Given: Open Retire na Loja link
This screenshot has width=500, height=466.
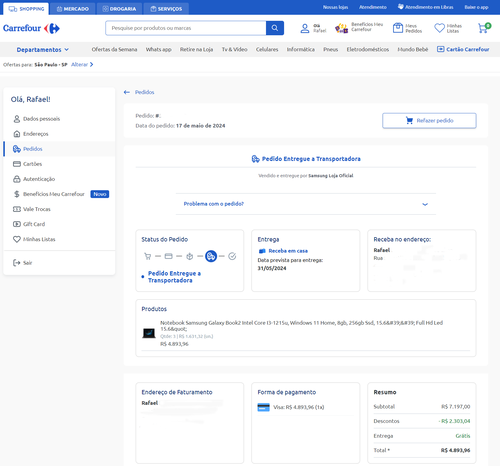Looking at the screenshot, I should tap(196, 49).
